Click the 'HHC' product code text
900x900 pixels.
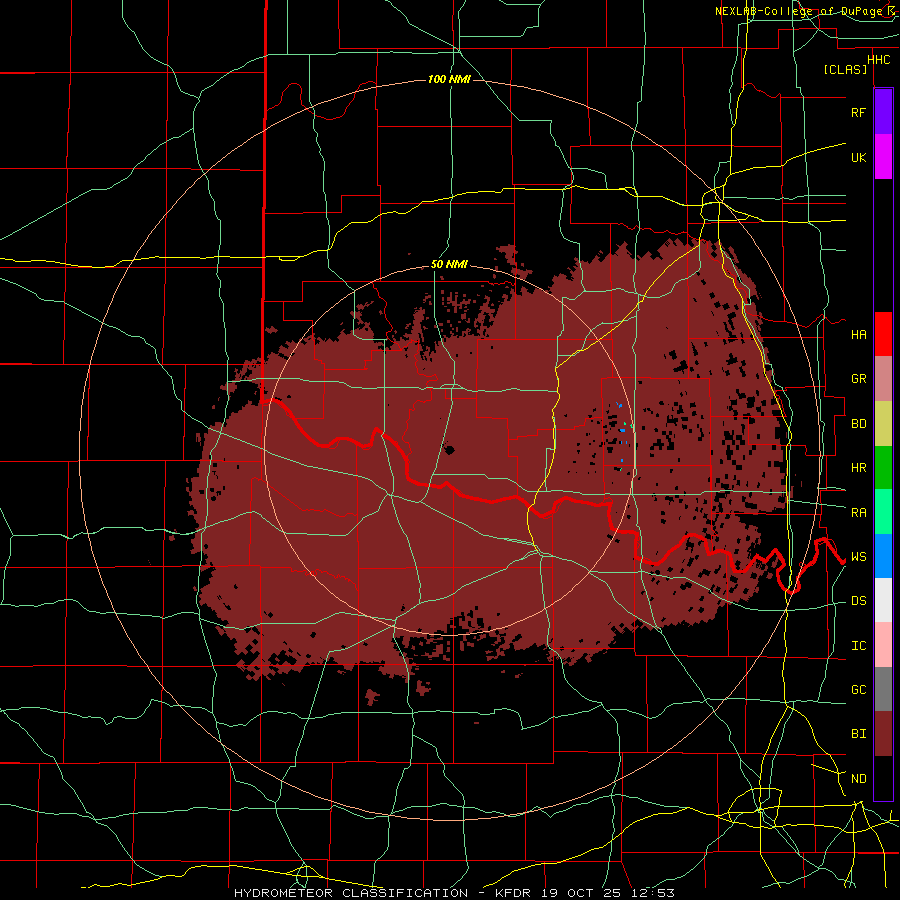(878, 60)
